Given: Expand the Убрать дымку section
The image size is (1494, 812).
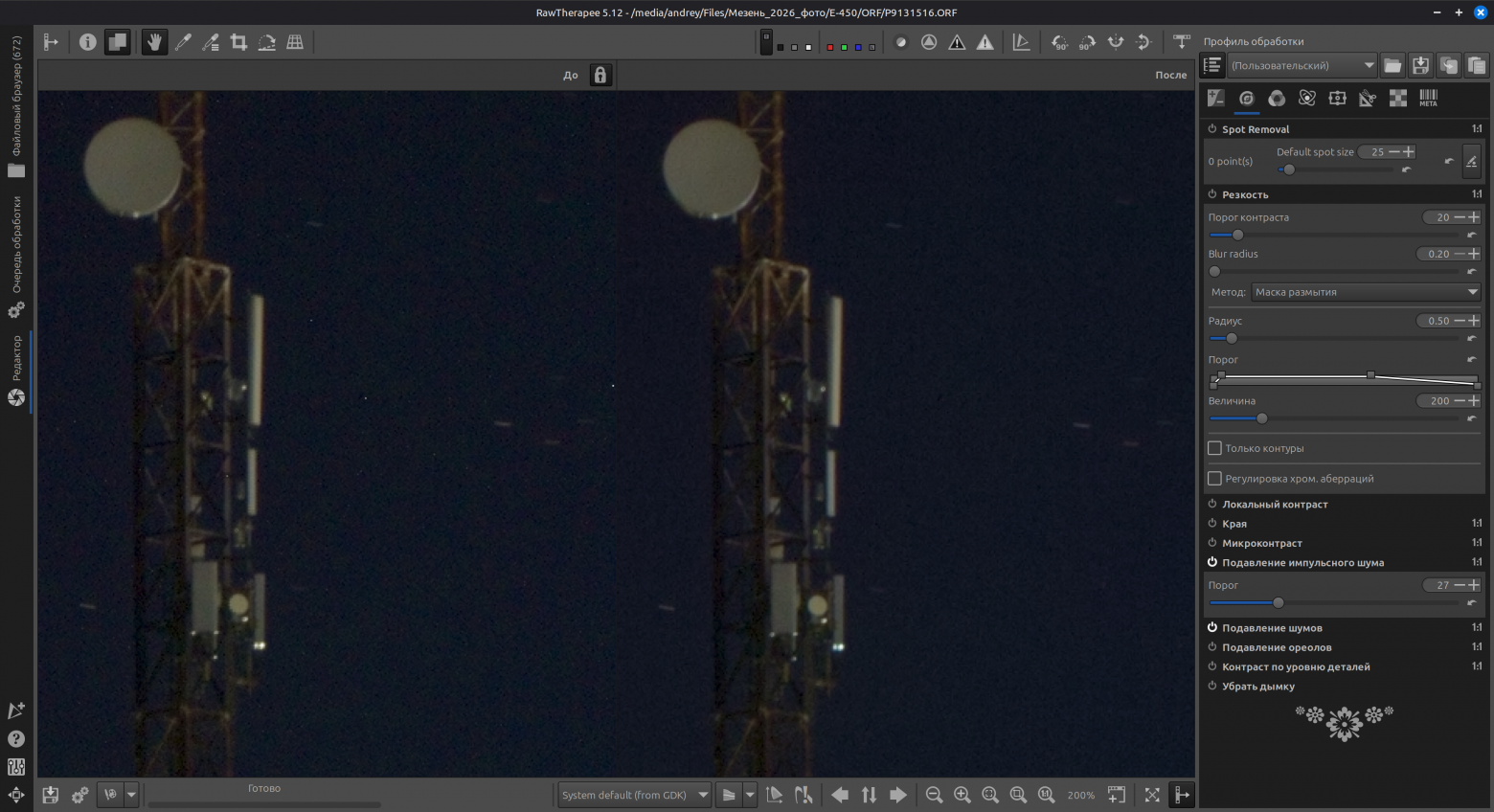Looking at the screenshot, I should [1258, 687].
